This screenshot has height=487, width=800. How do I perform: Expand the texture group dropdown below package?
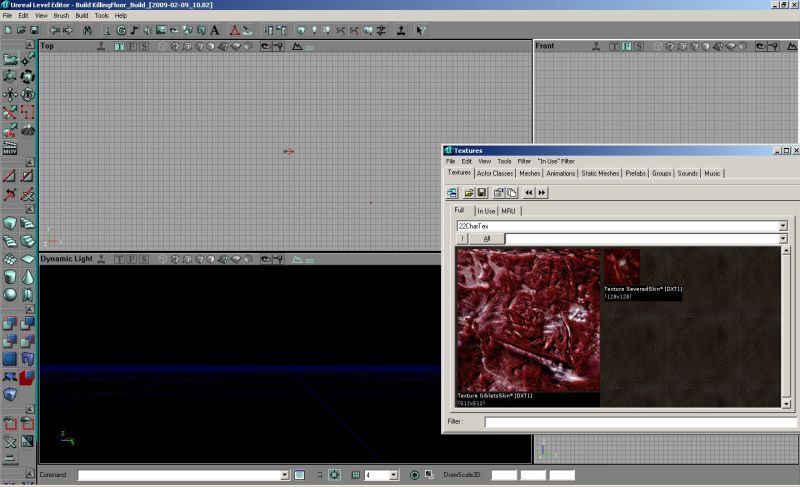coord(783,239)
